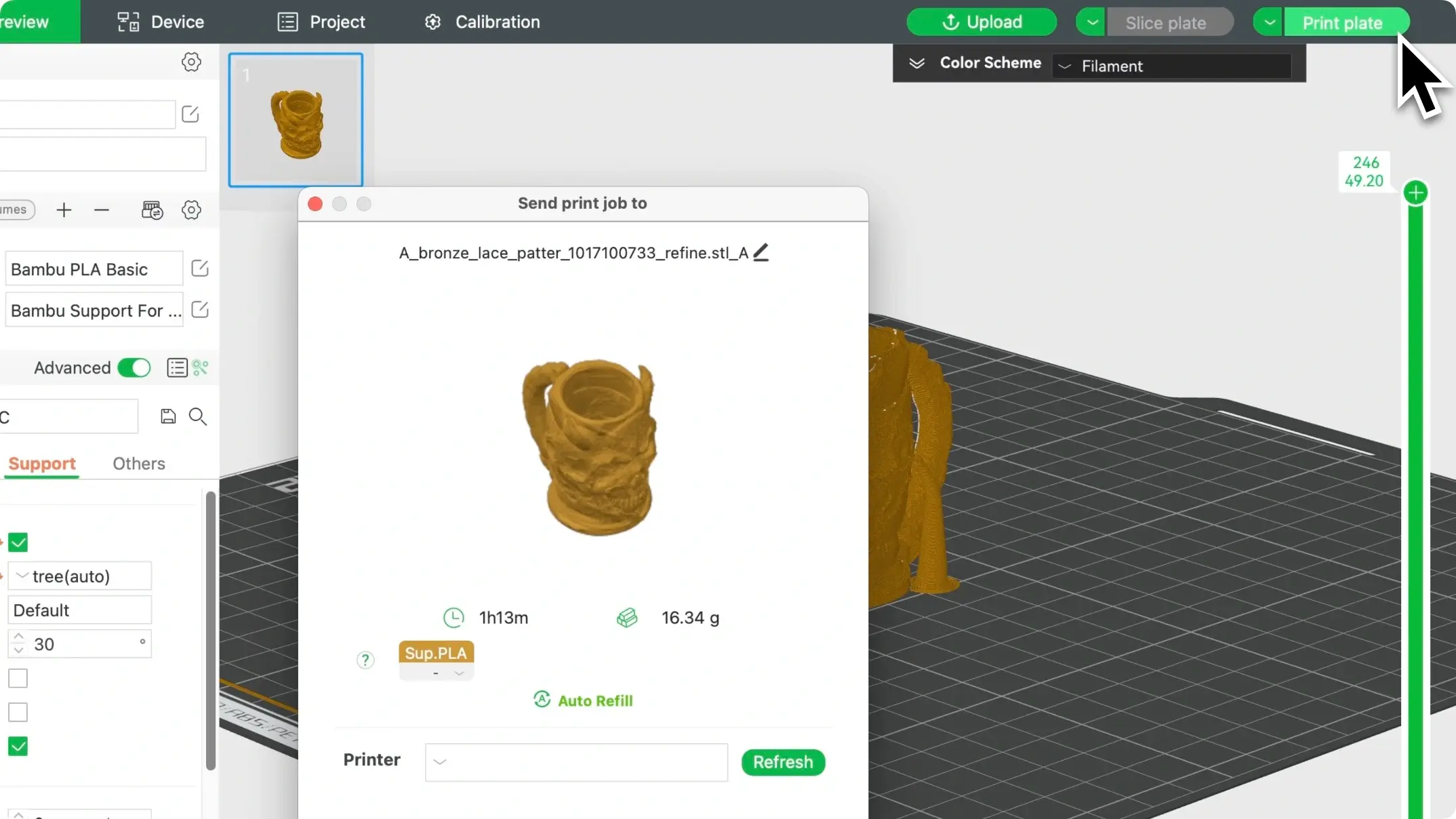1456x819 pixels.
Task: Edit the Bambu Support filament
Action: point(199,309)
